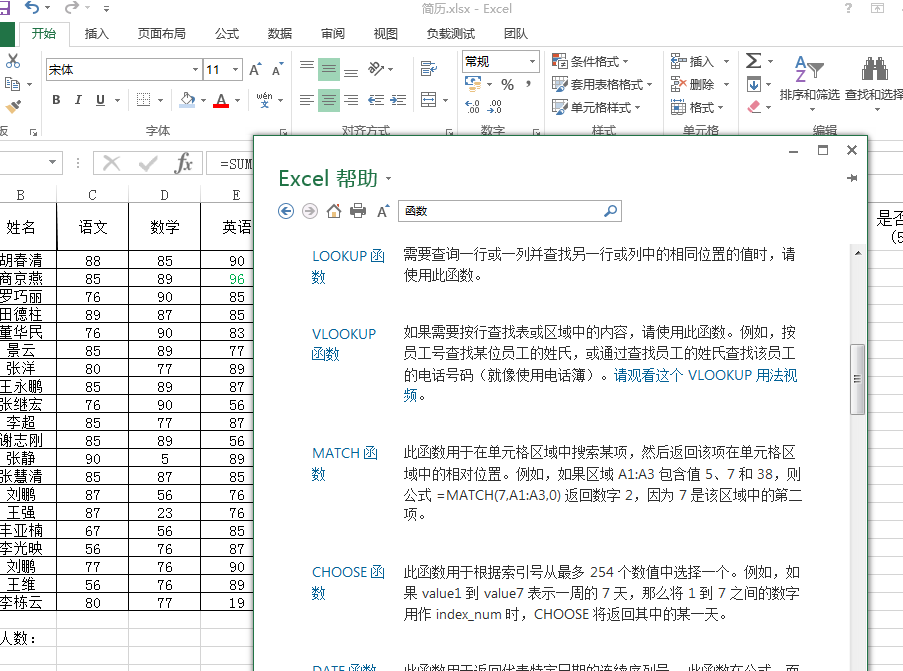Click the Back arrow in Excel Help

(x=286, y=211)
